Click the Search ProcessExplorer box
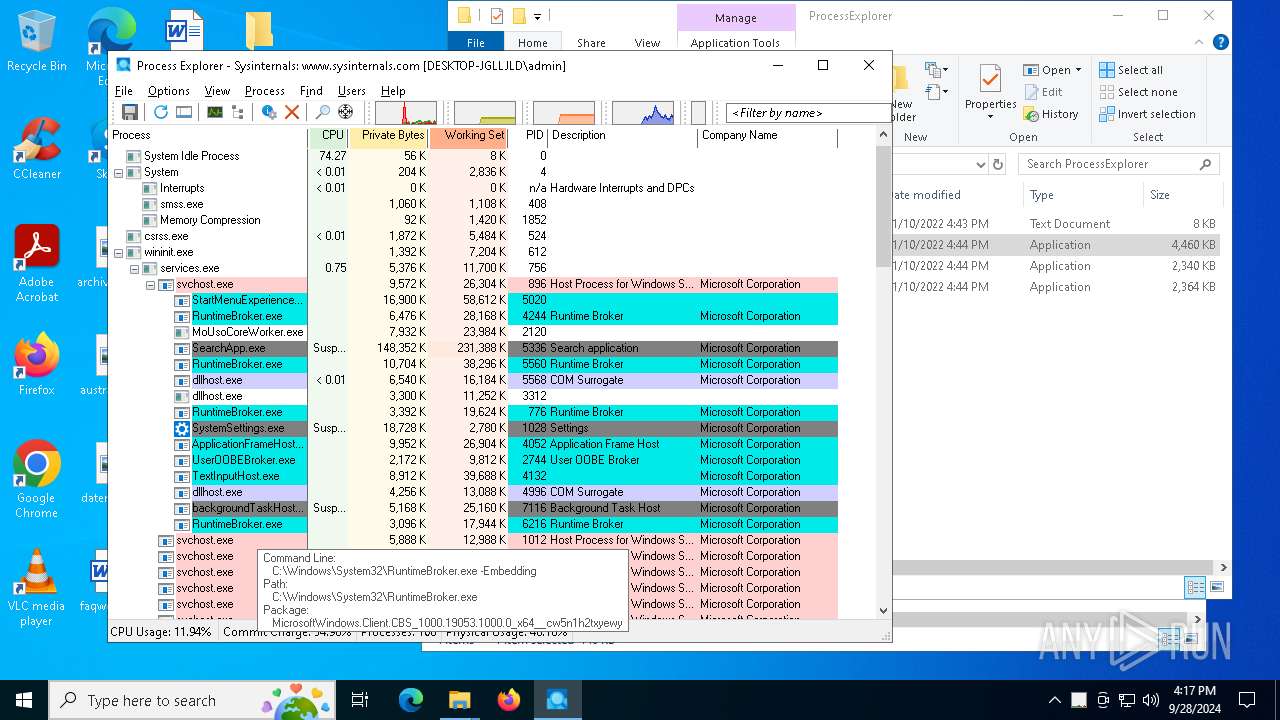The width and height of the screenshot is (1280, 720). [1118, 164]
